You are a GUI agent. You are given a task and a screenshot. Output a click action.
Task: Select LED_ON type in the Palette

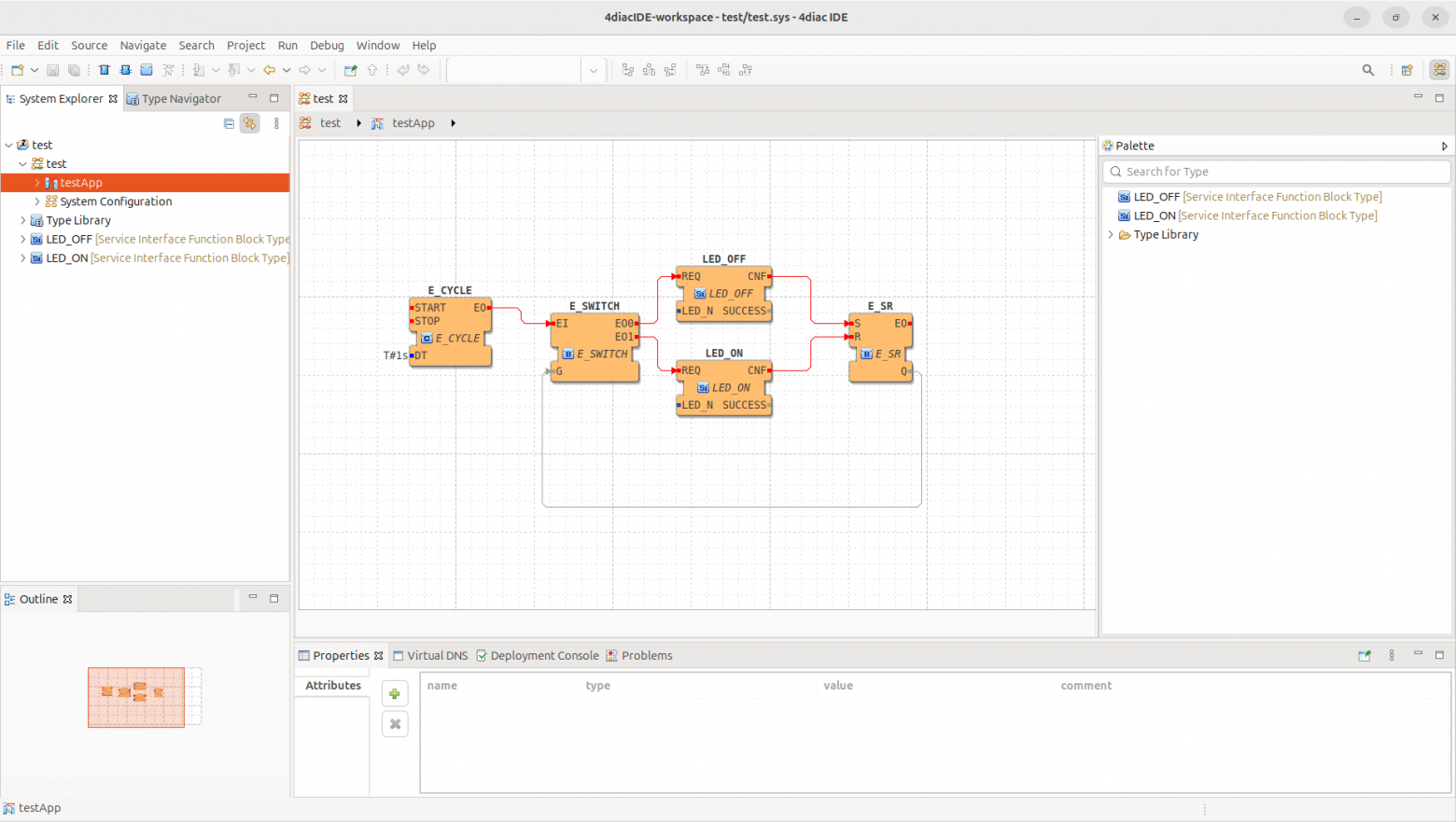(x=1248, y=216)
